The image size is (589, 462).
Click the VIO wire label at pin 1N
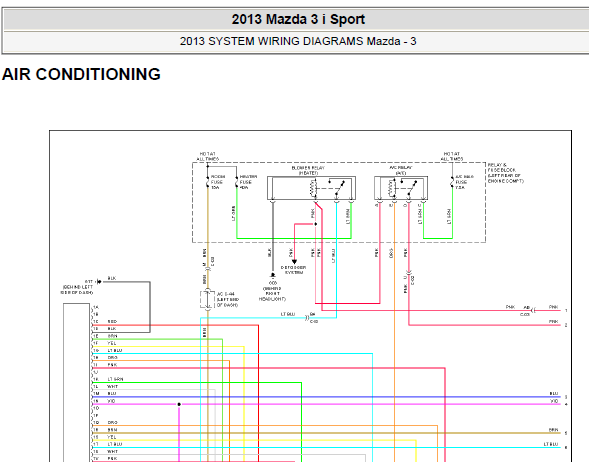pos(112,401)
